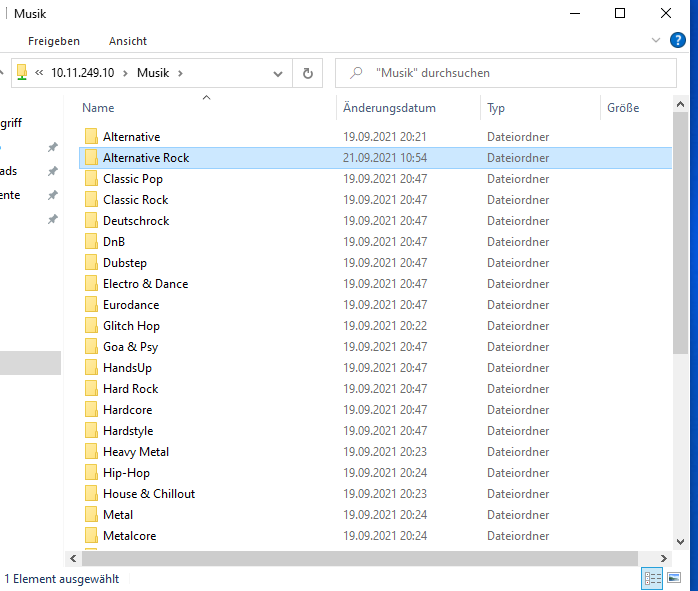Screen dimensions: 698x591
Task: Click 'griff' heading in the navigation pane
Action: (11, 123)
